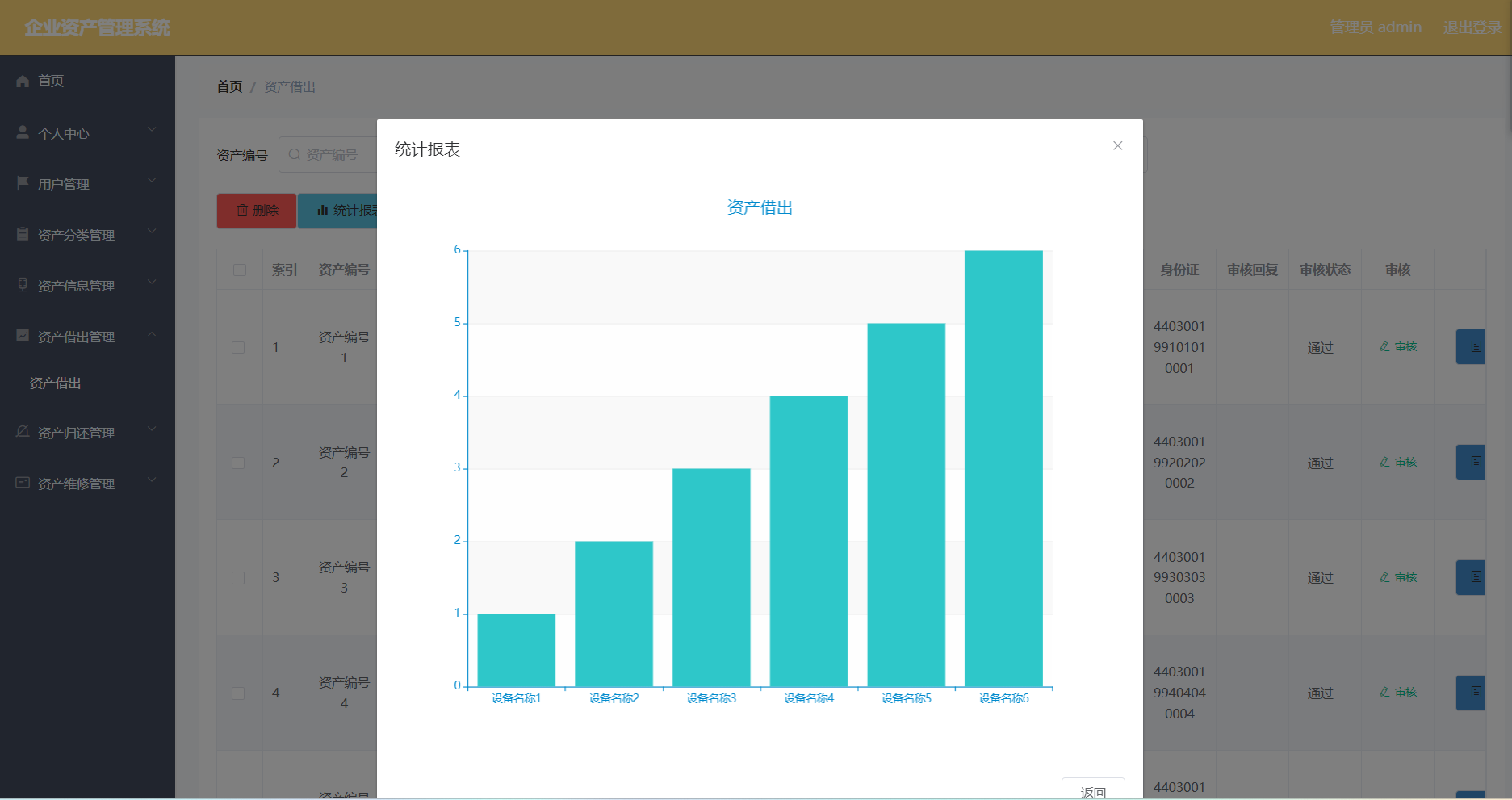Click the icon beside 资产维修管理

coord(23,483)
